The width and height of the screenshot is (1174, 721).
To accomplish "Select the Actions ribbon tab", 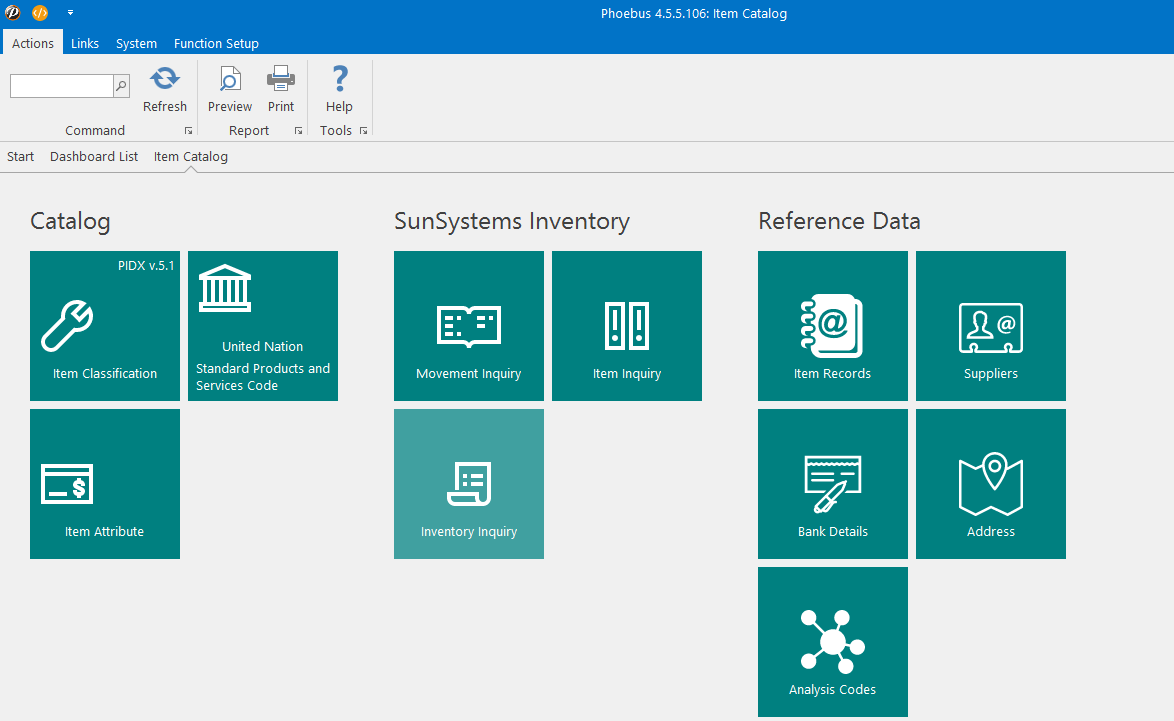I will [x=33, y=43].
